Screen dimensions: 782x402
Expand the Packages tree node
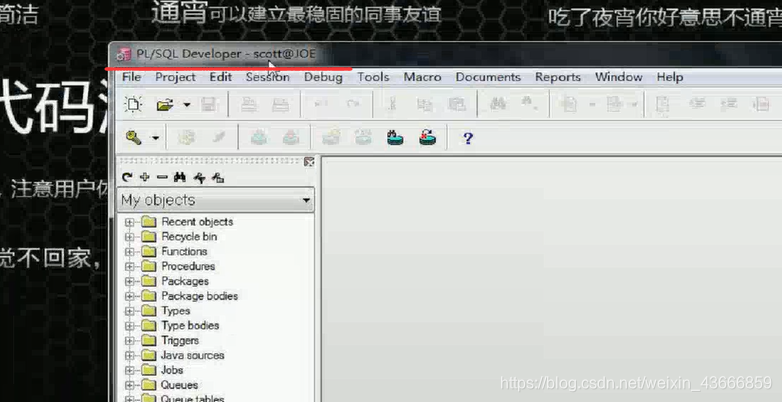pos(130,282)
